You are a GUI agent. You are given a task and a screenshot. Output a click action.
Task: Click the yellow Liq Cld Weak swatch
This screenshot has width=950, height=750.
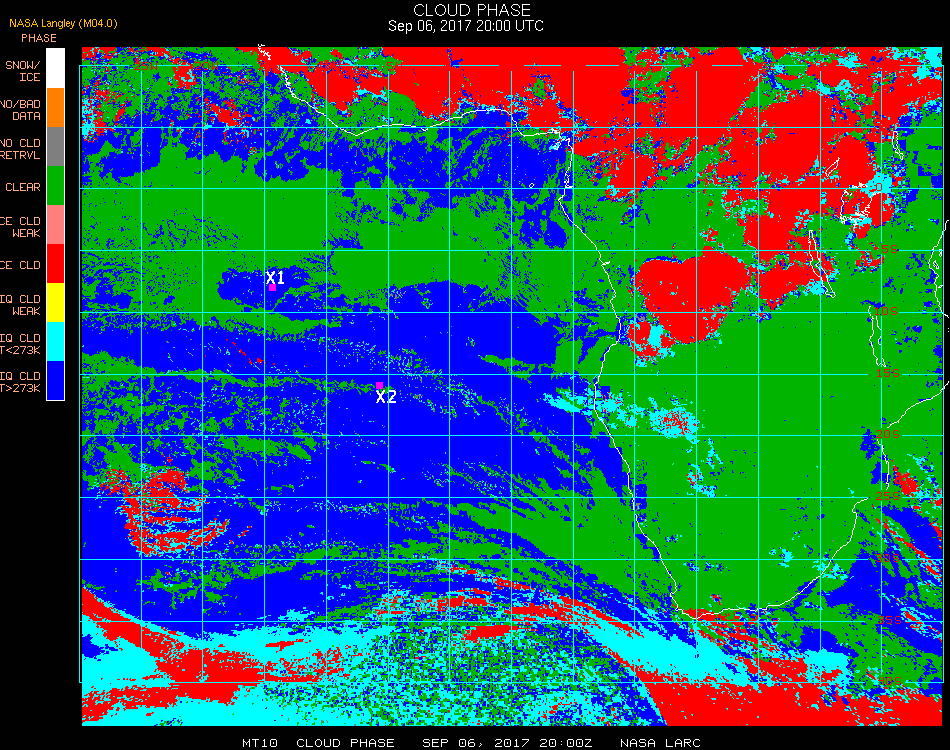(55, 302)
